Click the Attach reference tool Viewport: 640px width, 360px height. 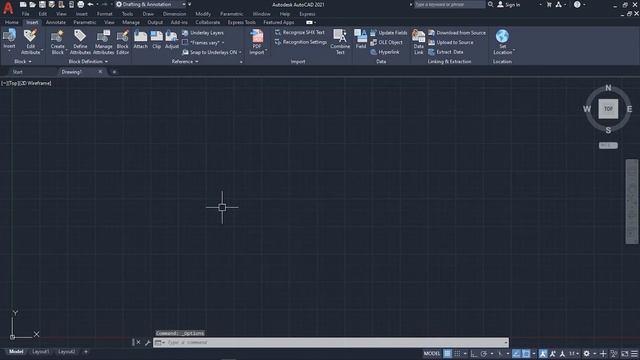pos(140,39)
